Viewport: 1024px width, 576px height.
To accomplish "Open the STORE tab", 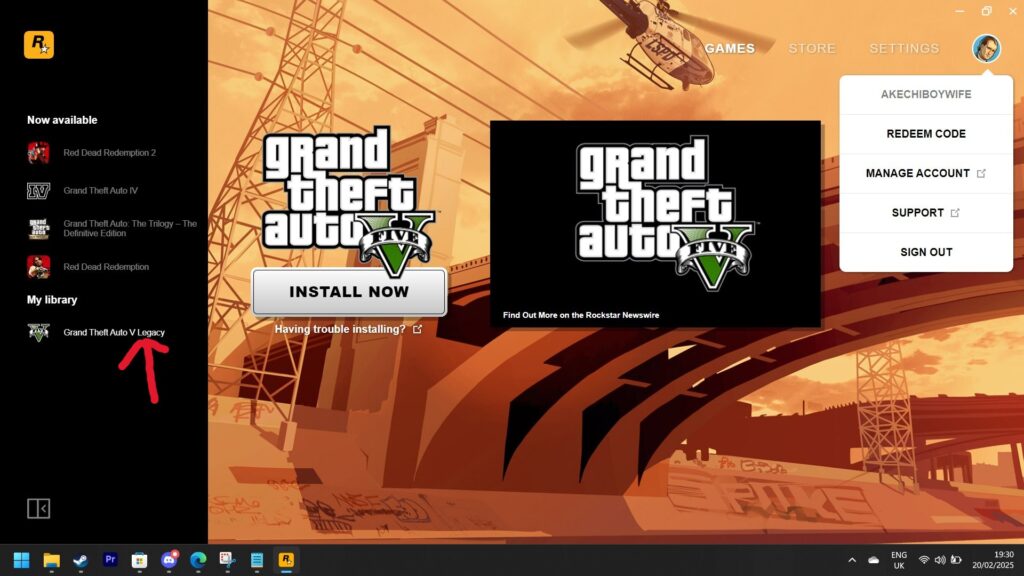I will 811,48.
